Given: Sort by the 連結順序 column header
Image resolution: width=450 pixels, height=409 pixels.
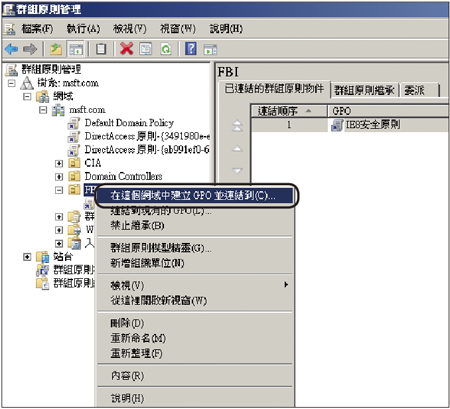Looking at the screenshot, I should coord(289,111).
